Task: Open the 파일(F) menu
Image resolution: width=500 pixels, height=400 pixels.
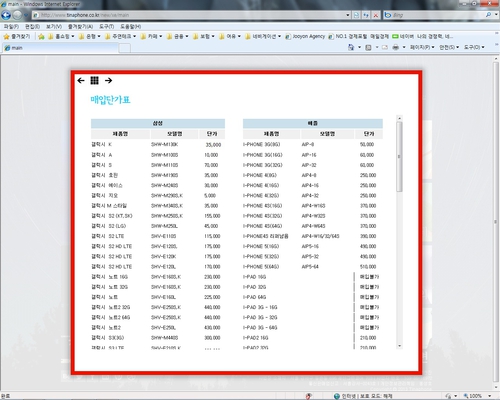Action: (11, 27)
